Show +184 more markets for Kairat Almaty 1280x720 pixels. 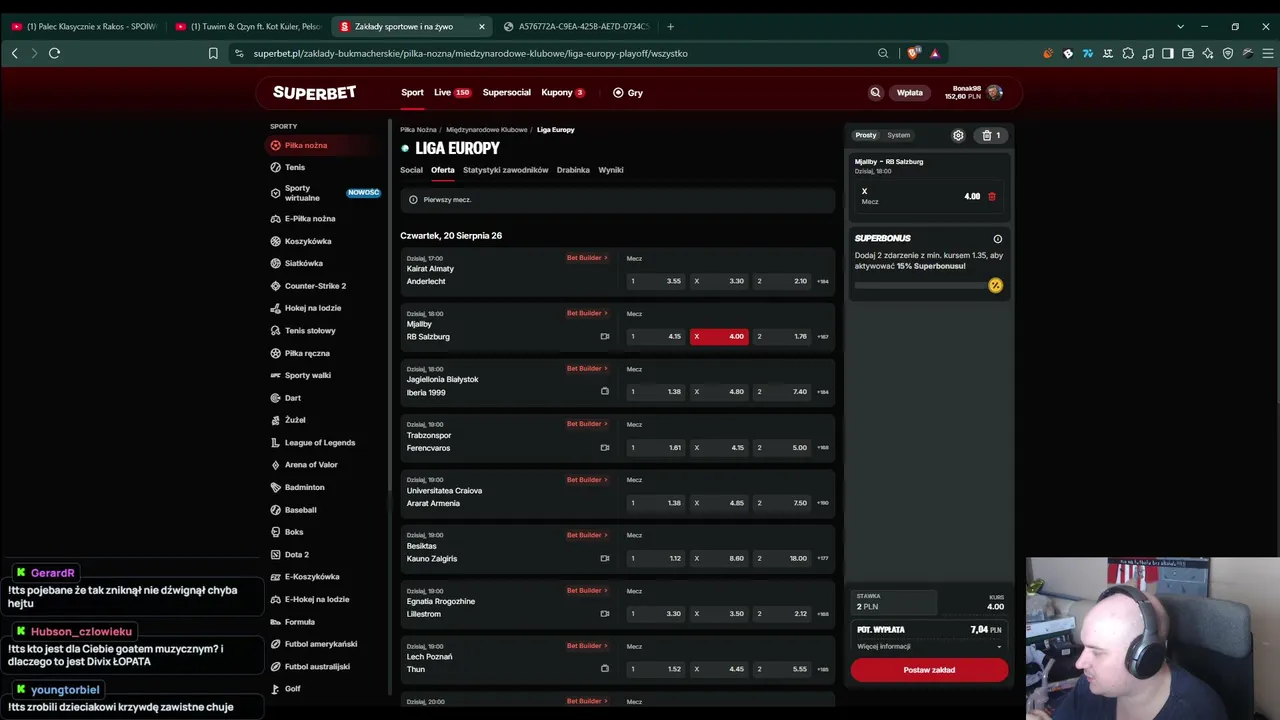[823, 282]
